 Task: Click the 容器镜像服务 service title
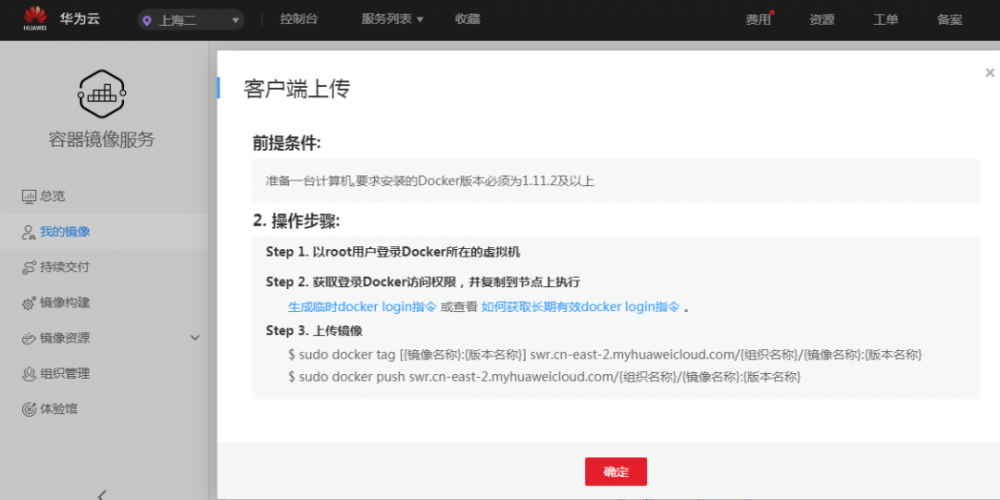[x=102, y=140]
